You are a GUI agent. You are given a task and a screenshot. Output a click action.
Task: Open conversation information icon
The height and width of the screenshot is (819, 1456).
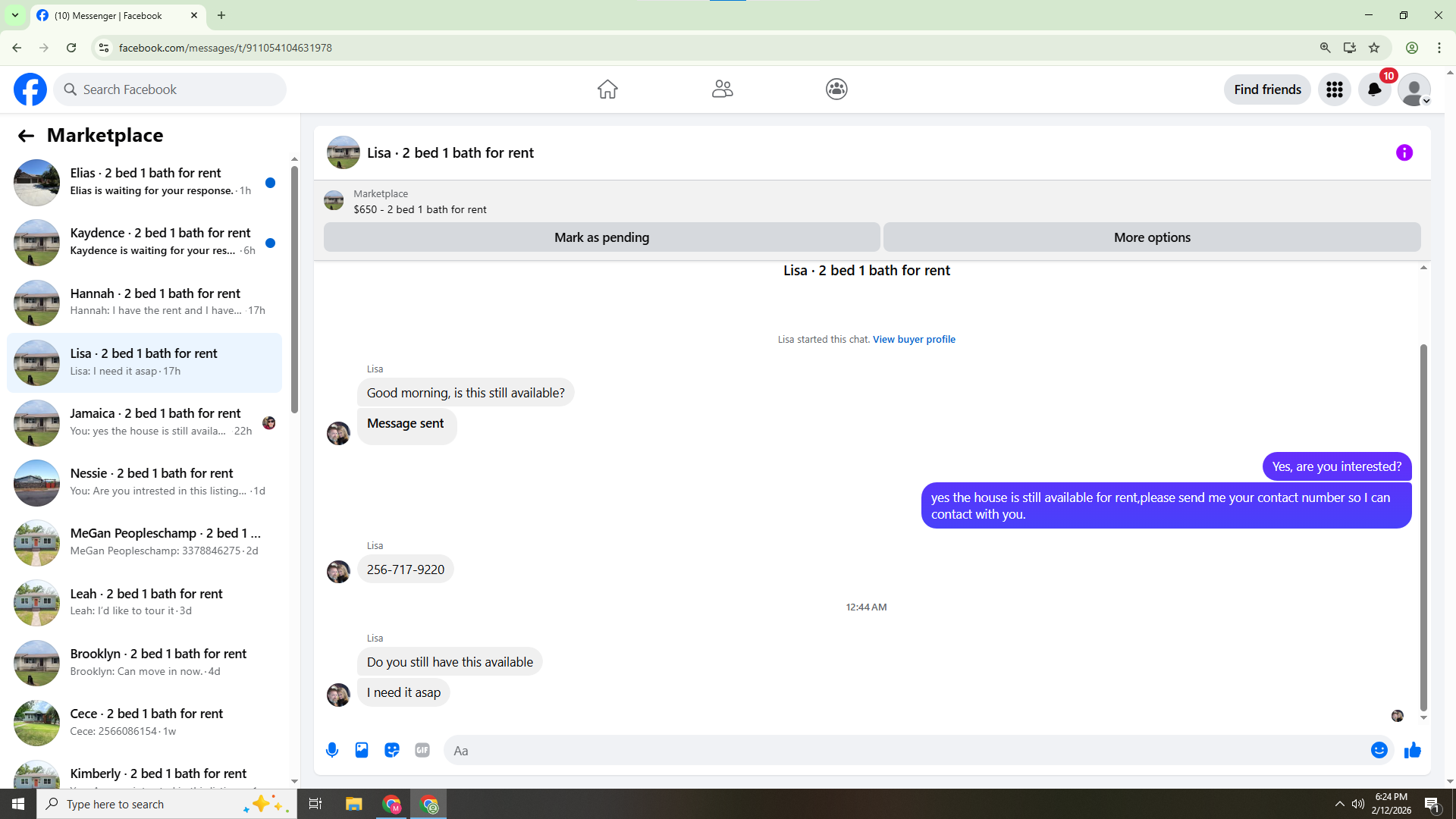(x=1404, y=153)
